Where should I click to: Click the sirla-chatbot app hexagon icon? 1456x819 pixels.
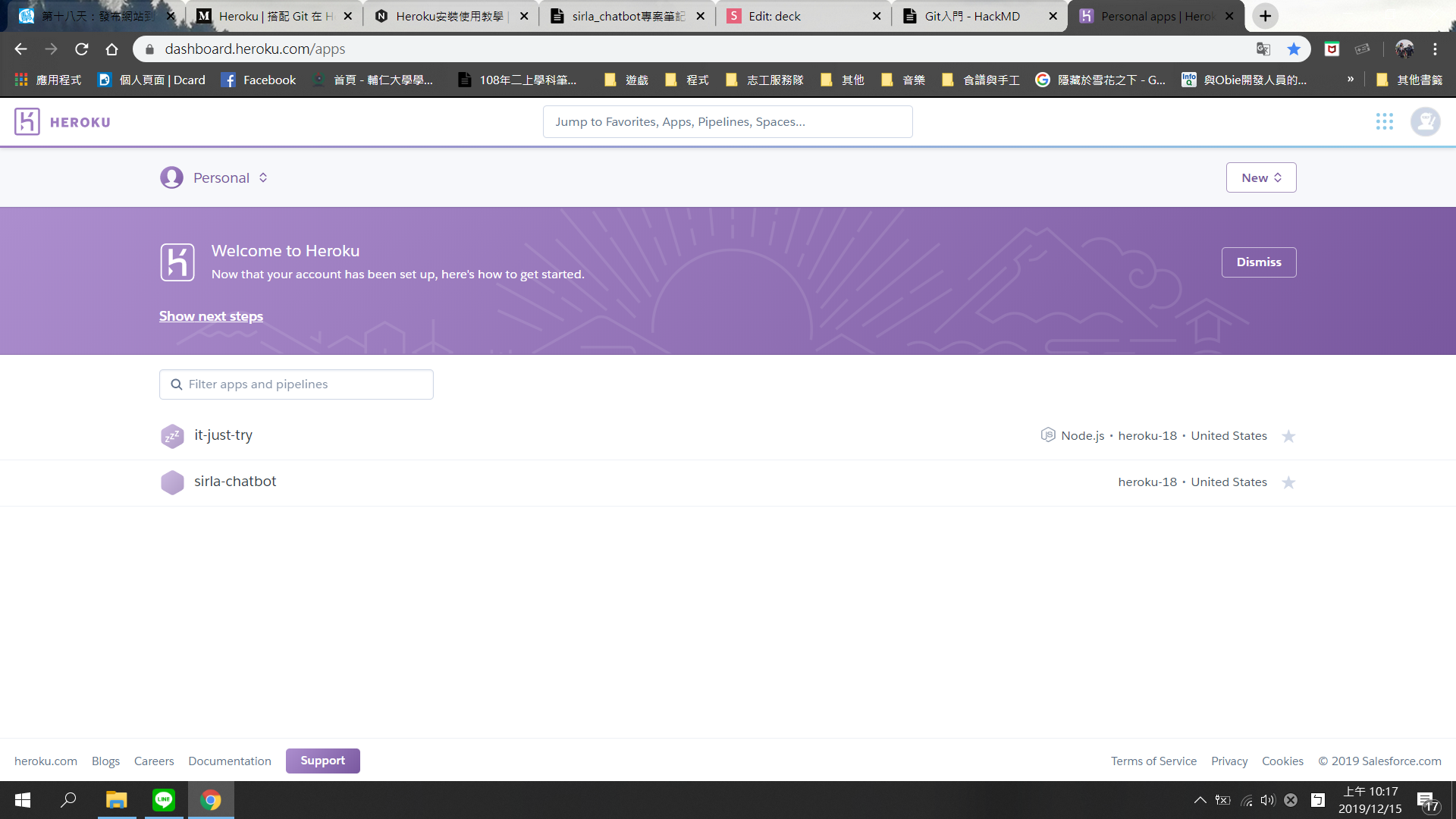point(172,482)
